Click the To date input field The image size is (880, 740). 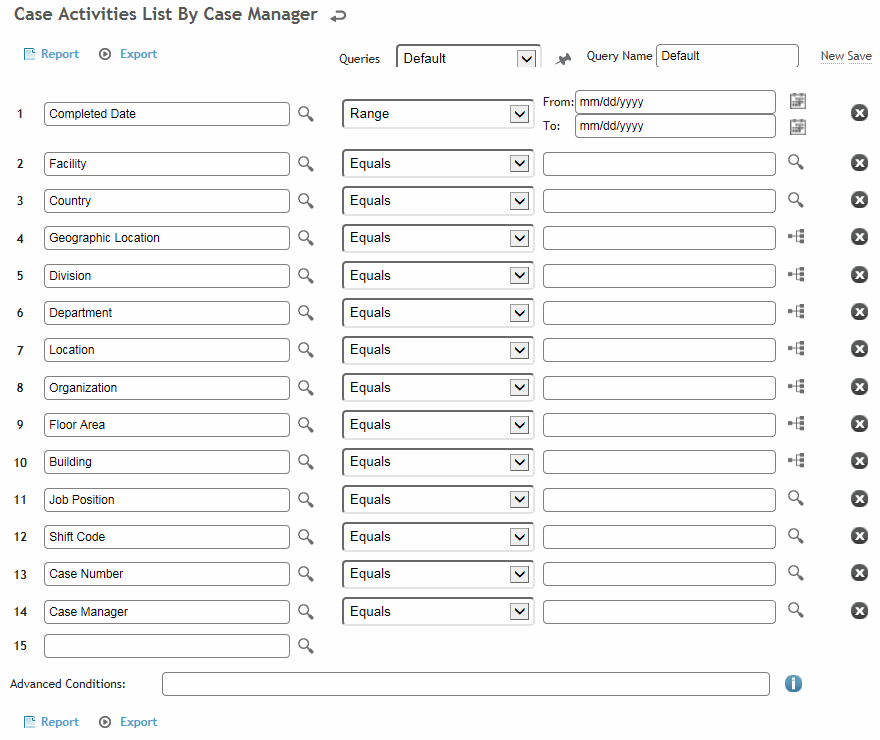tap(675, 126)
